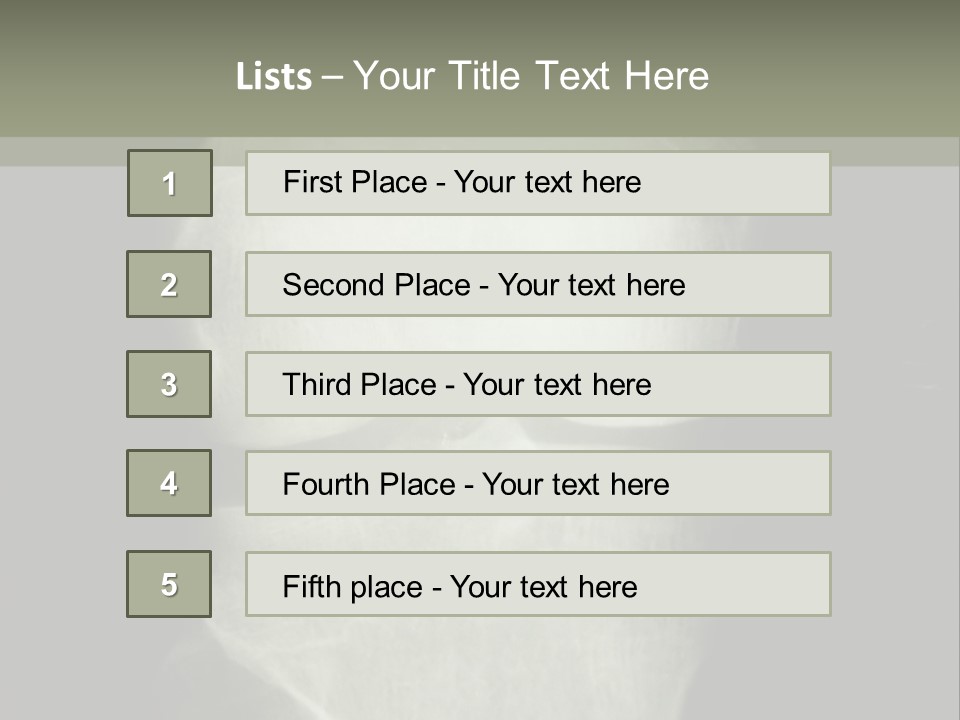Screen dimensions: 960x720
Task: Click the word "Third" in item three
Action: click(x=317, y=385)
